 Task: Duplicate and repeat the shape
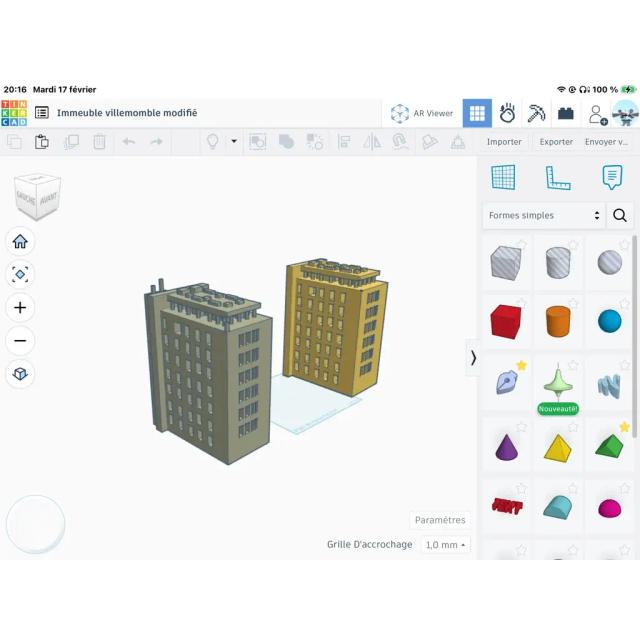pos(71,142)
